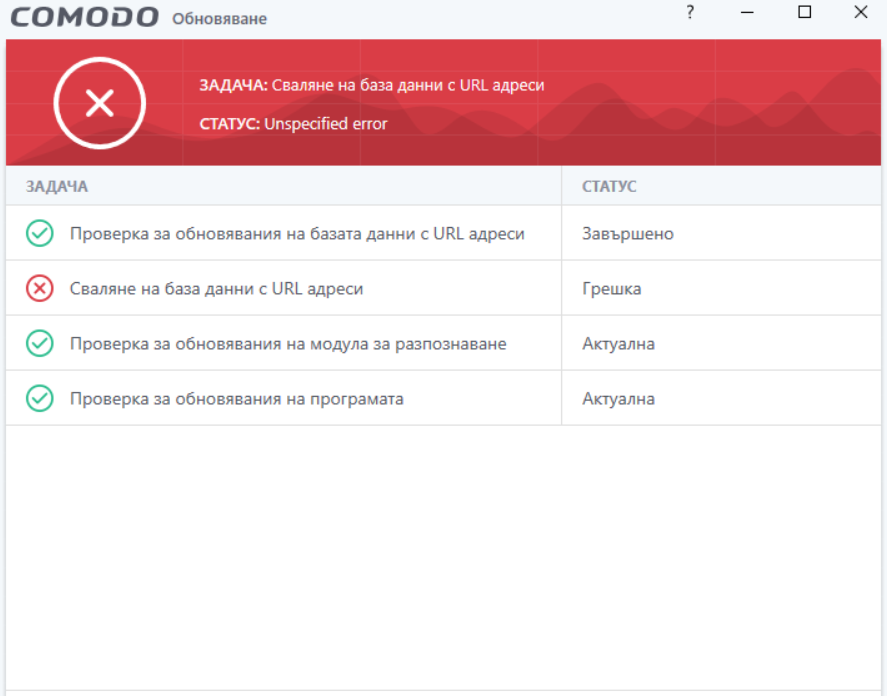Click red error icon beside Сваляне на база данни
Screen dimensions: 887x696
point(40,288)
